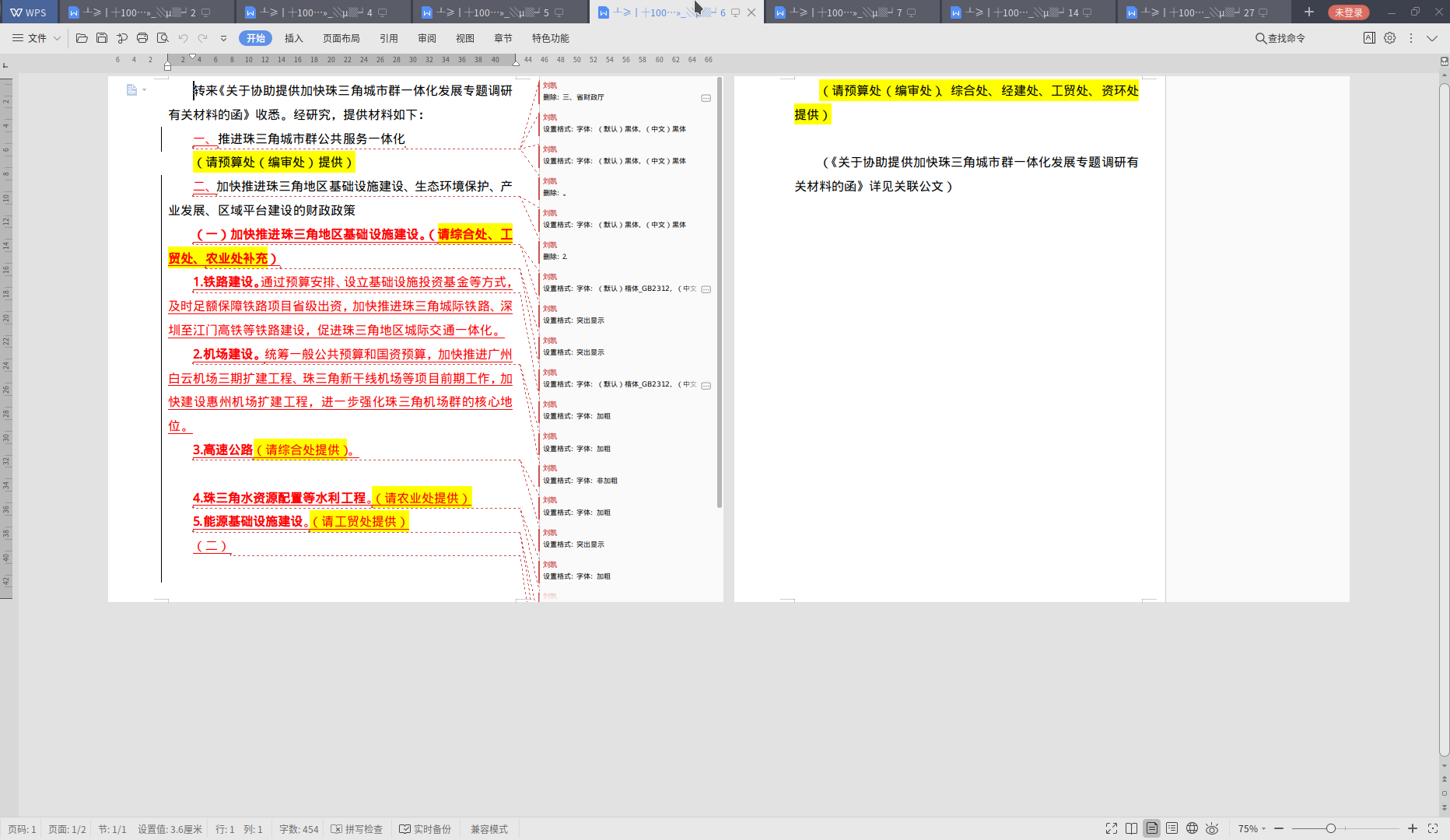Open the 特色功能 ribbon tab
The width and height of the screenshot is (1450, 840).
551,38
